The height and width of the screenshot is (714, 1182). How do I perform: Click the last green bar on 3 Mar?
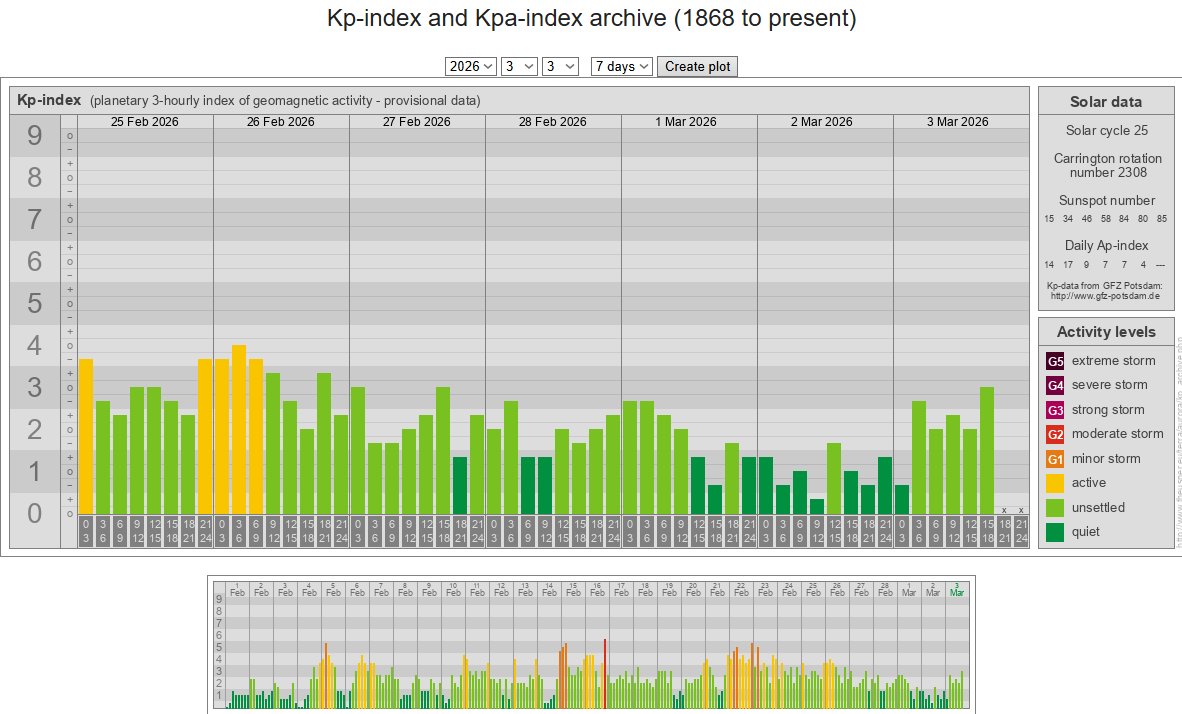[x=987, y=450]
